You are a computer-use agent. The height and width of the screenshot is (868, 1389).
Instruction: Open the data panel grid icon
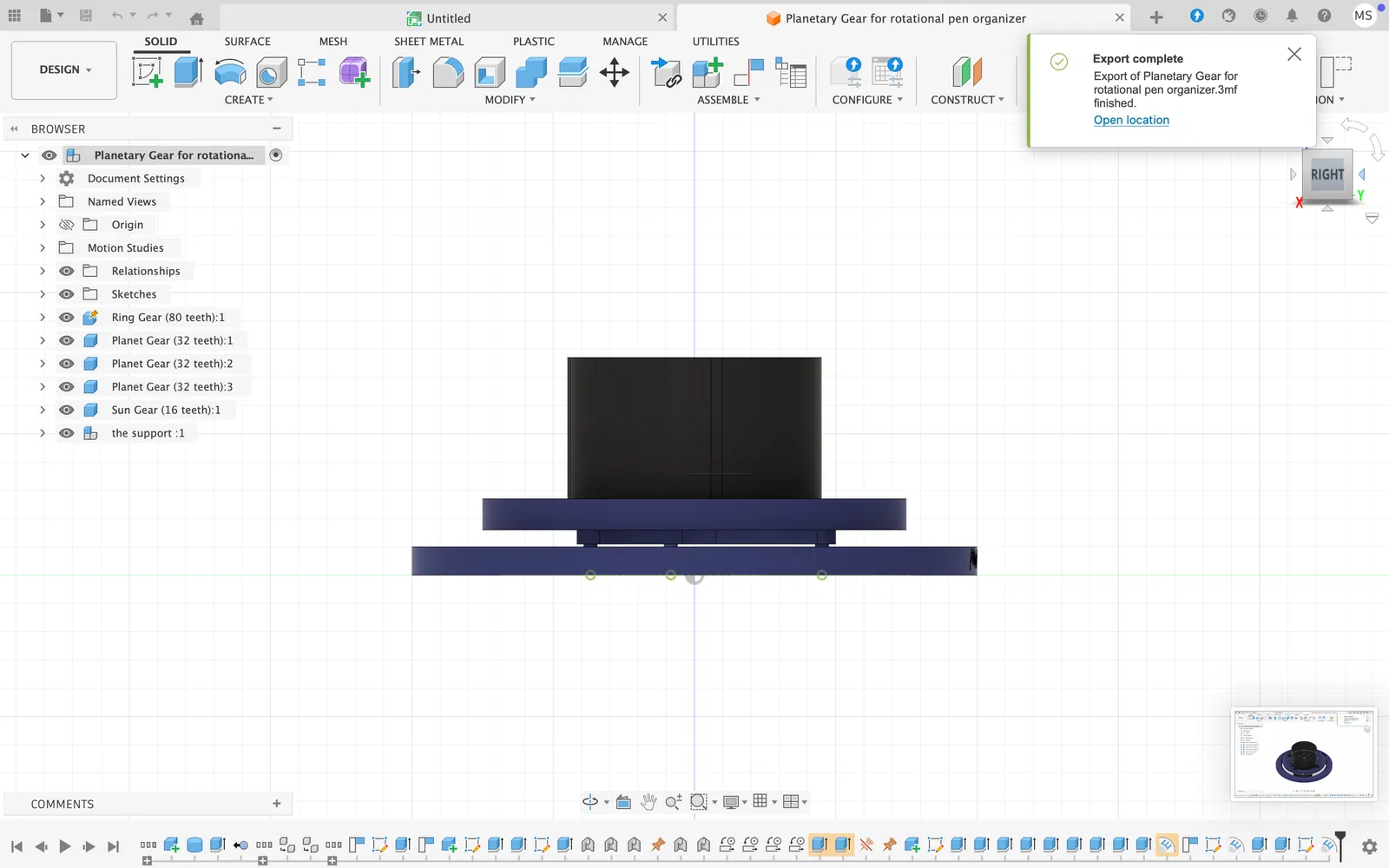(14, 16)
